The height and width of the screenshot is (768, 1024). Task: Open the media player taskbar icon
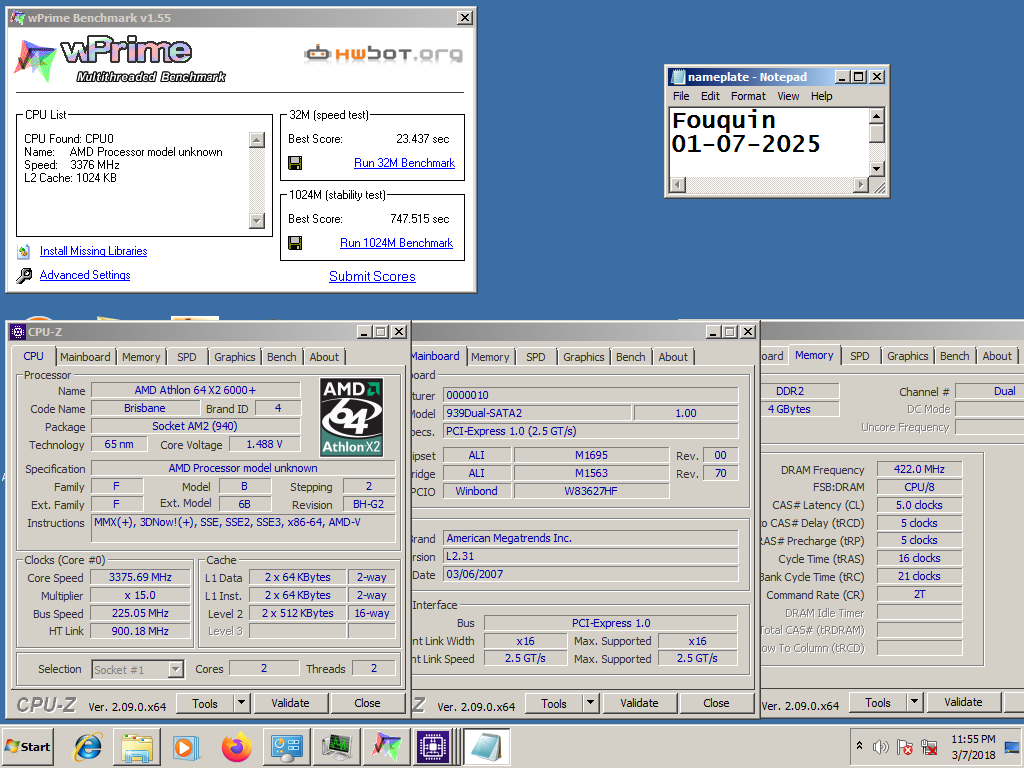[186, 746]
